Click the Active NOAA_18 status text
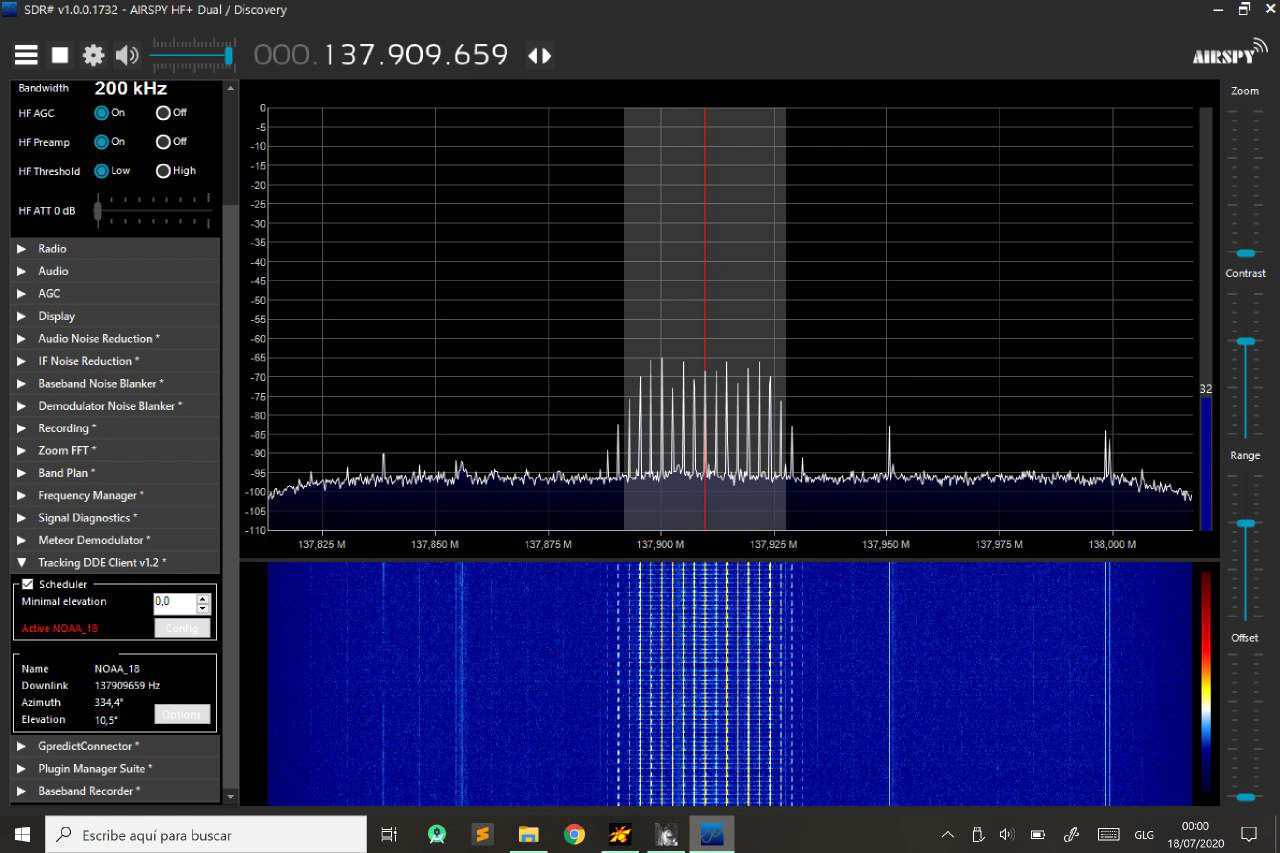 pos(60,628)
